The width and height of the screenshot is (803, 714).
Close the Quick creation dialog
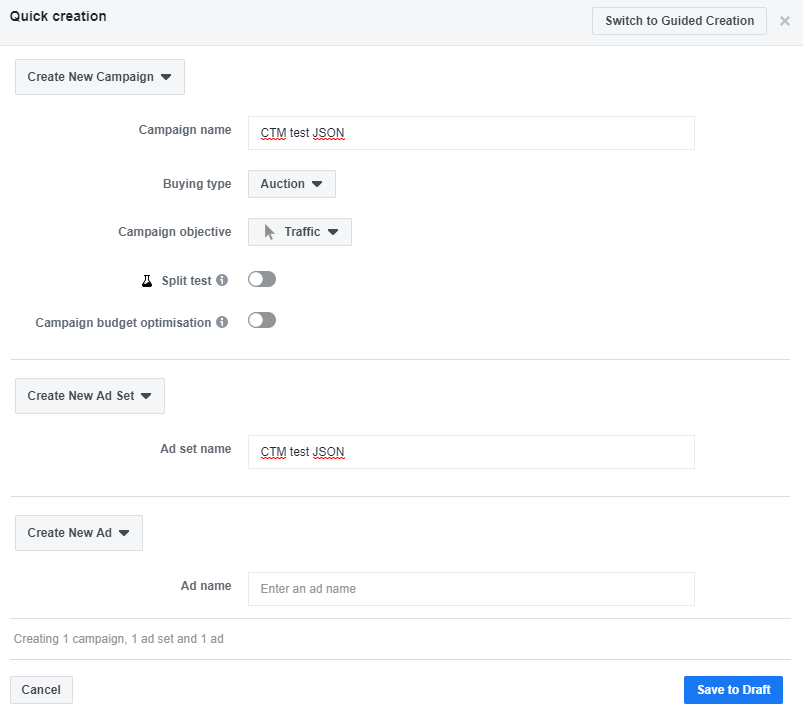pyautogui.click(x=785, y=21)
